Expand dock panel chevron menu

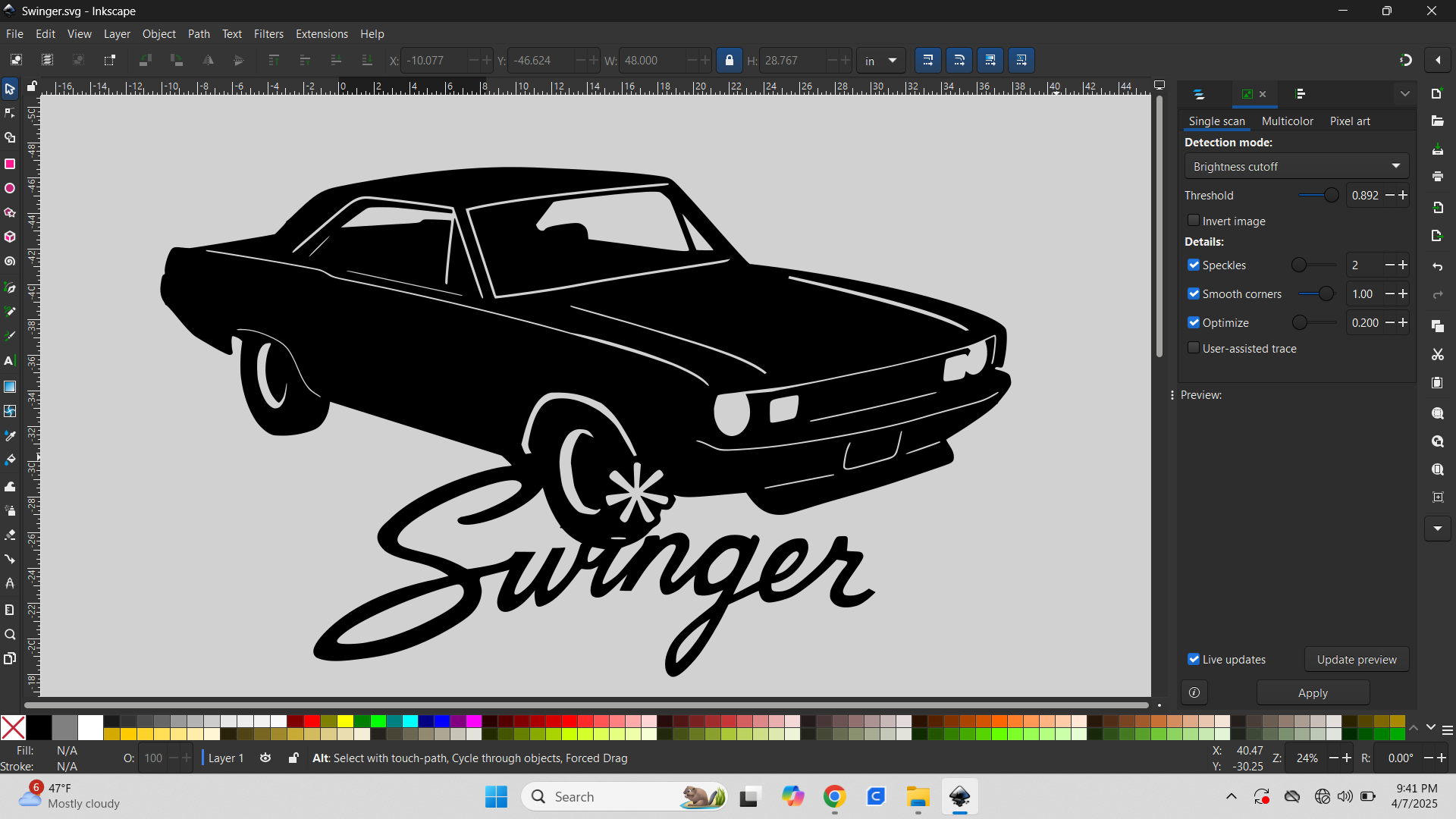(1404, 94)
